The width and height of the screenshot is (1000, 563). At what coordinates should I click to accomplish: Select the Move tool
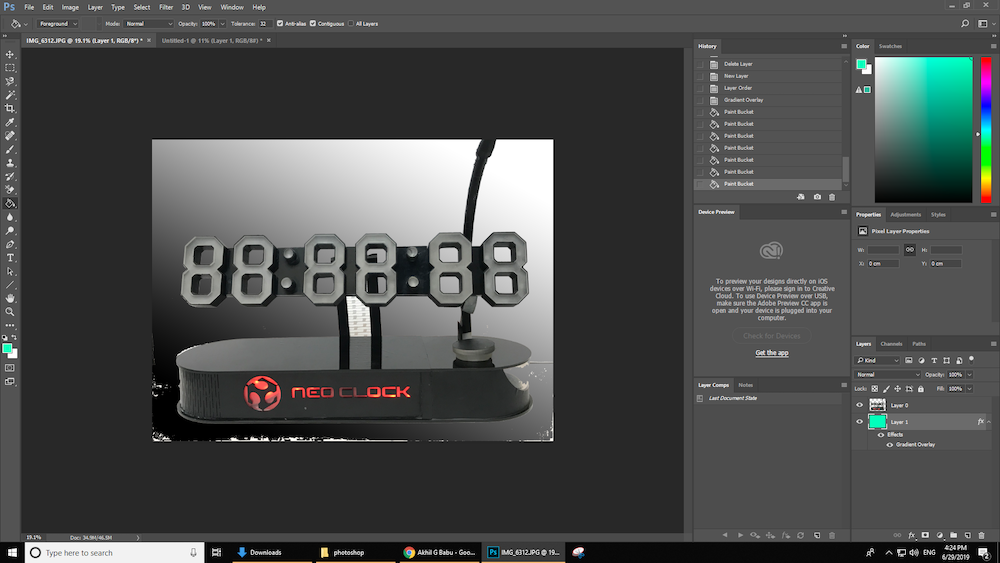point(10,54)
